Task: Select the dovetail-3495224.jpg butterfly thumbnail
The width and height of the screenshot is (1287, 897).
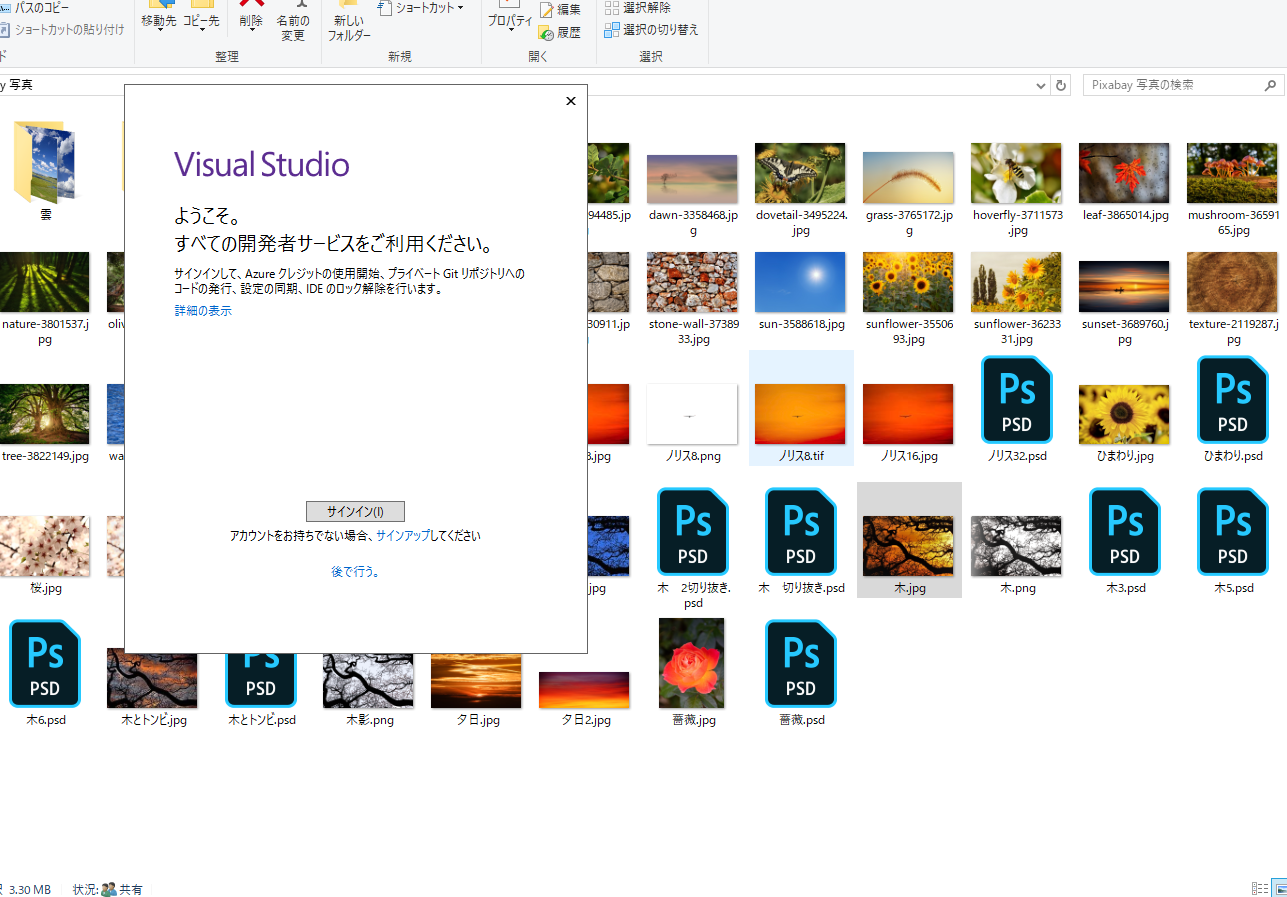Action: [800, 173]
